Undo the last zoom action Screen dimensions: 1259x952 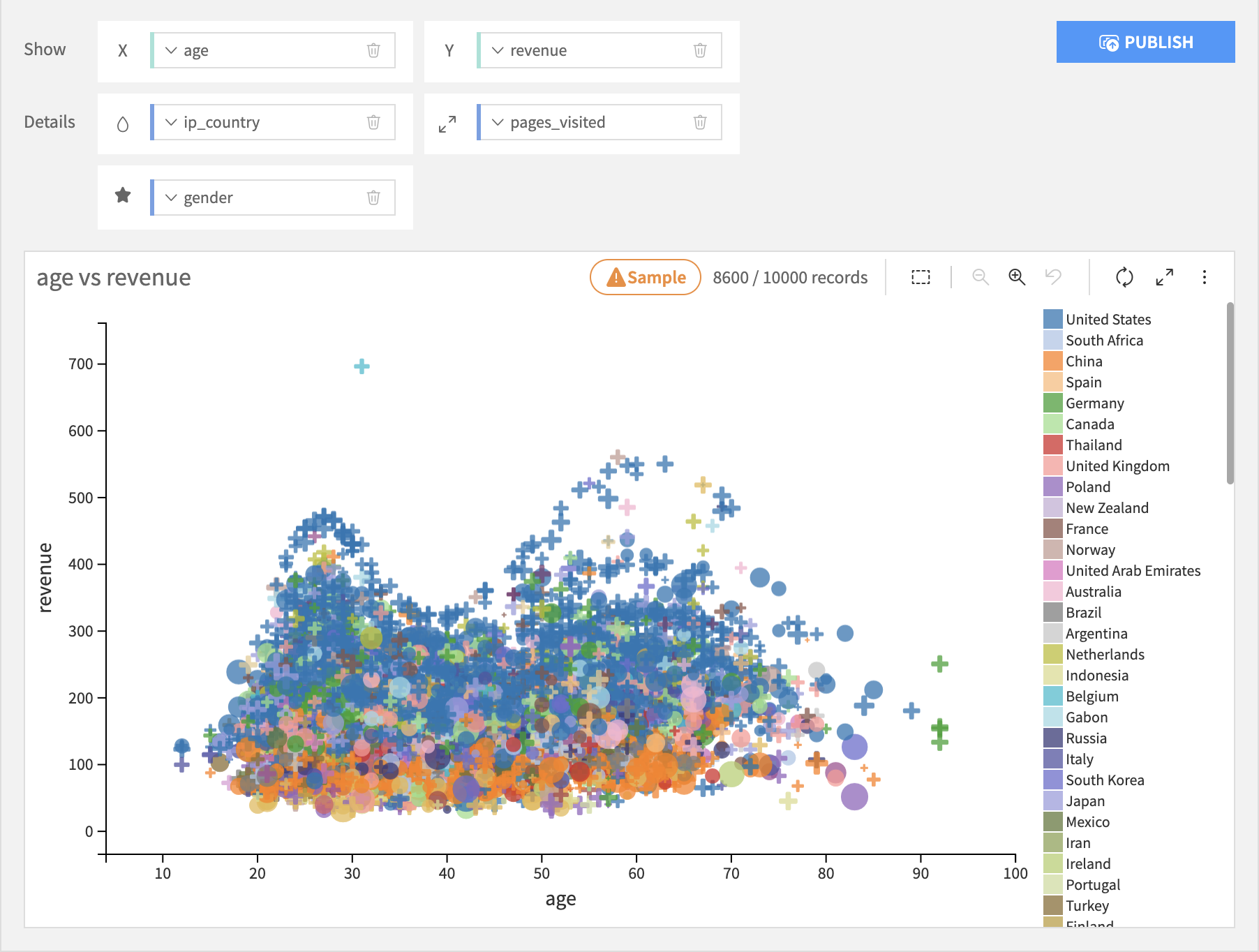(x=1053, y=277)
